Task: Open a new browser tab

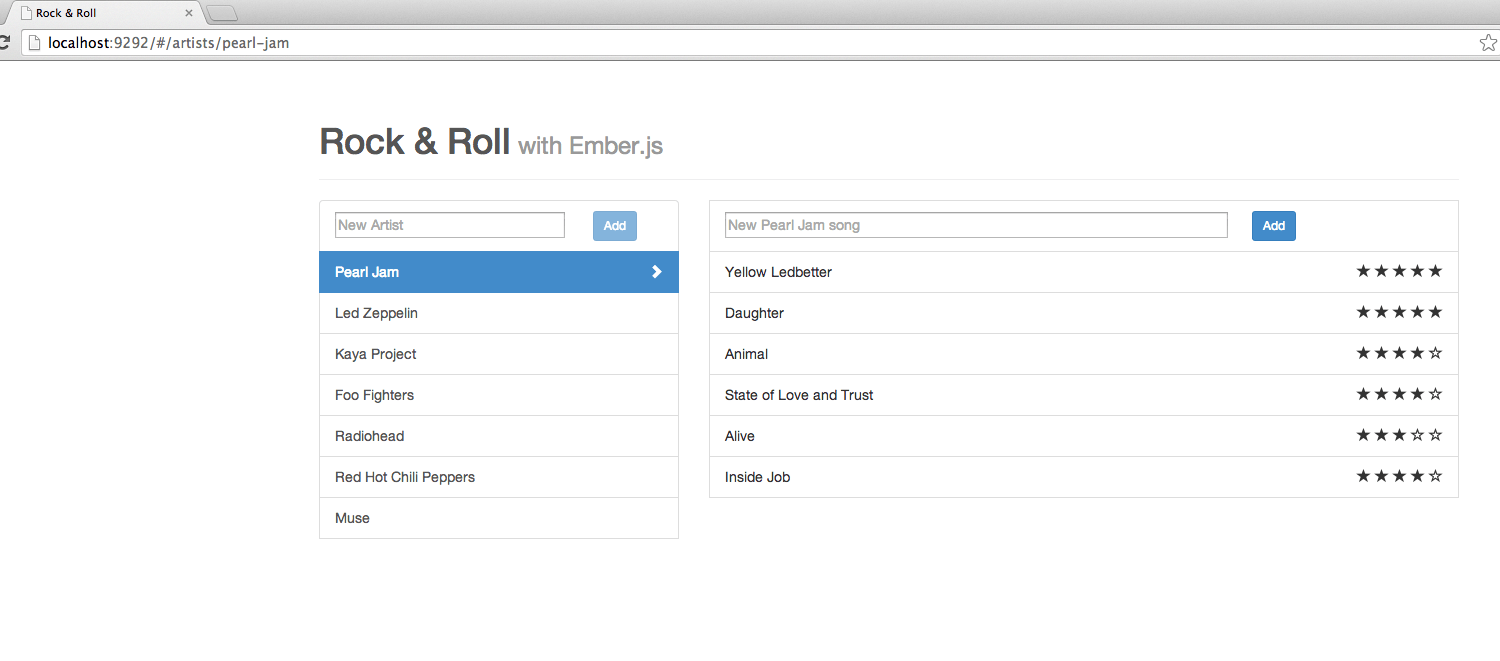Action: pyautogui.click(x=221, y=13)
